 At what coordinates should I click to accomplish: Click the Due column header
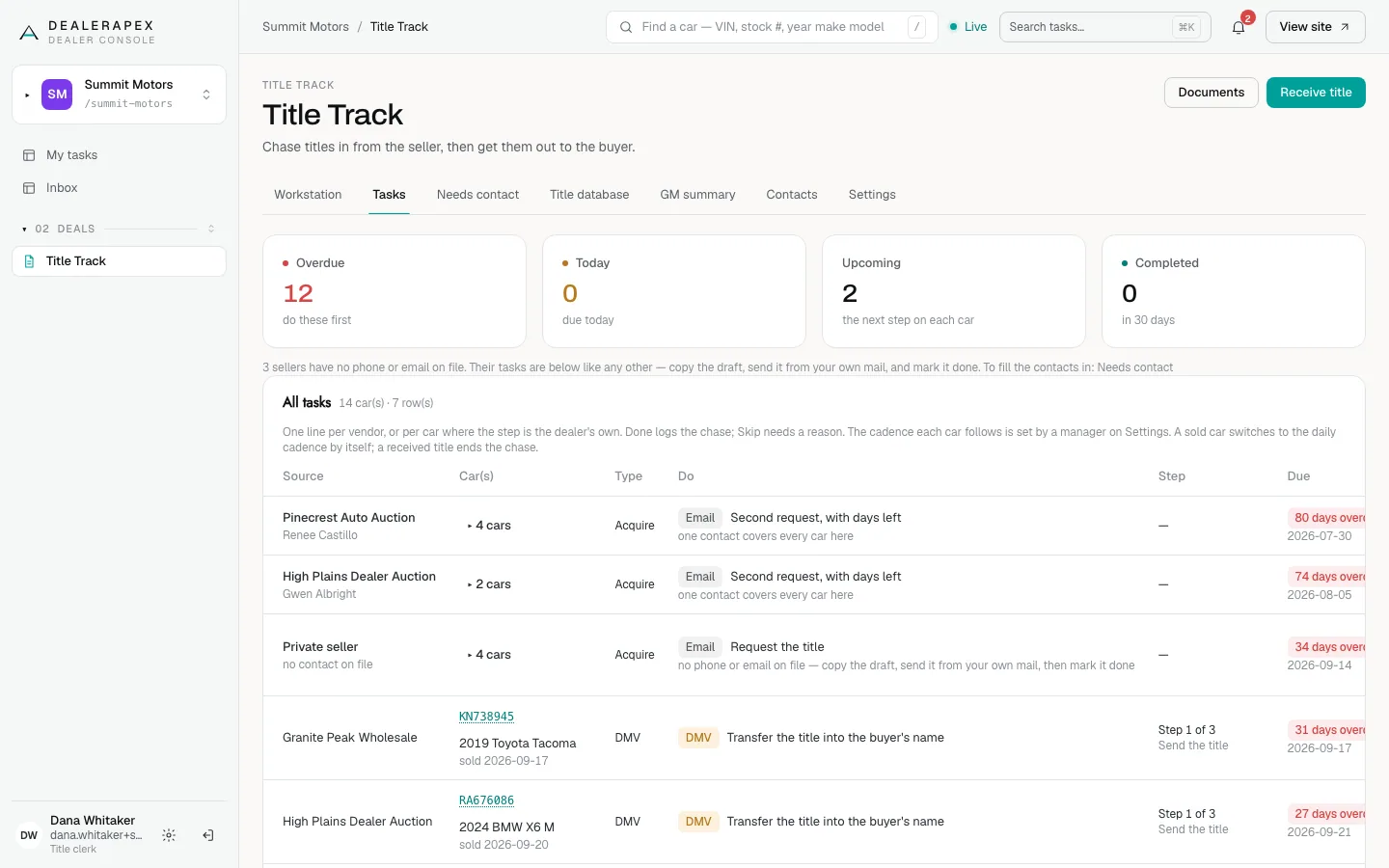pyautogui.click(x=1298, y=476)
